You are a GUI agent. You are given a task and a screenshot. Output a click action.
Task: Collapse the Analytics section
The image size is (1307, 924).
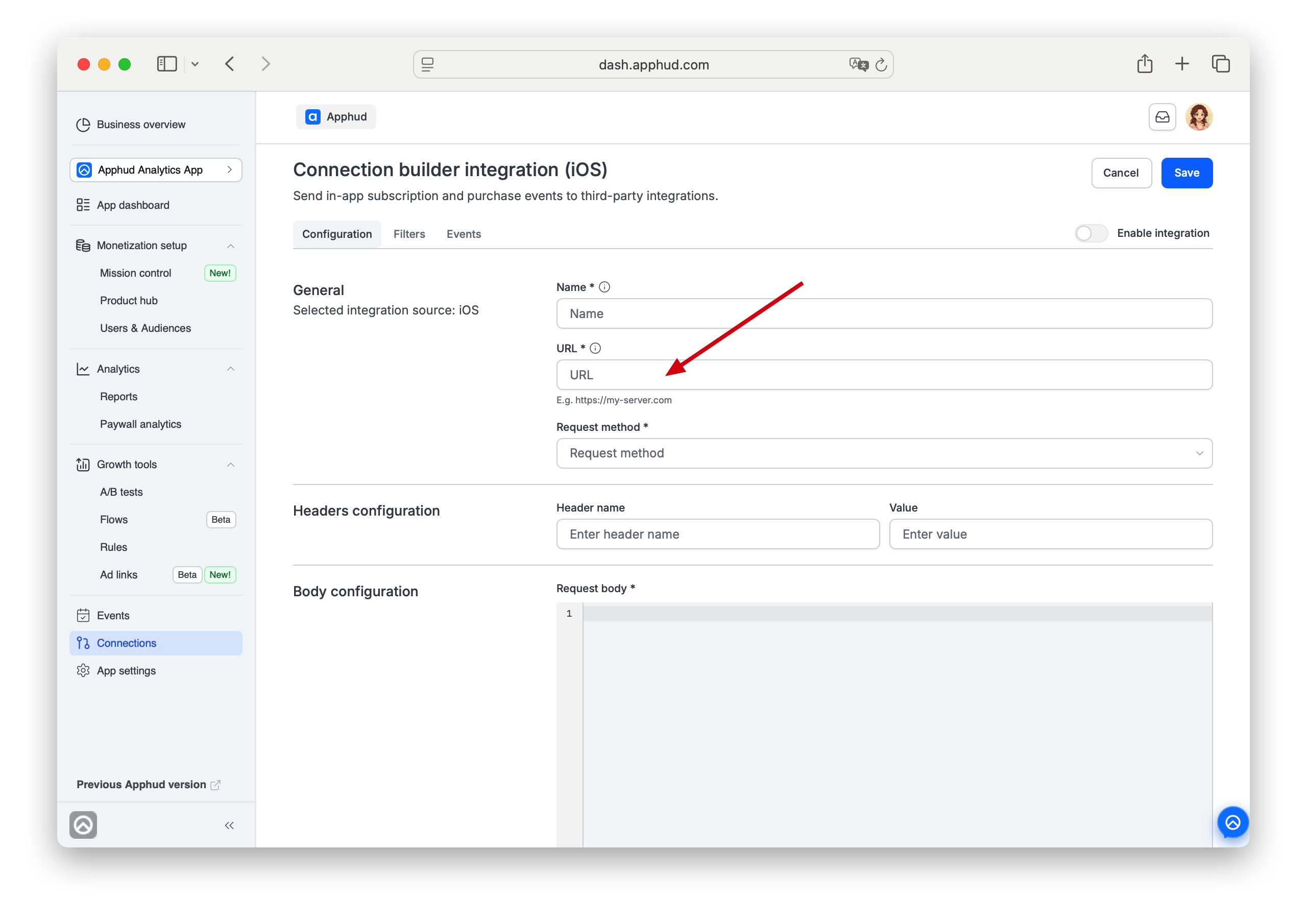[x=231, y=369]
